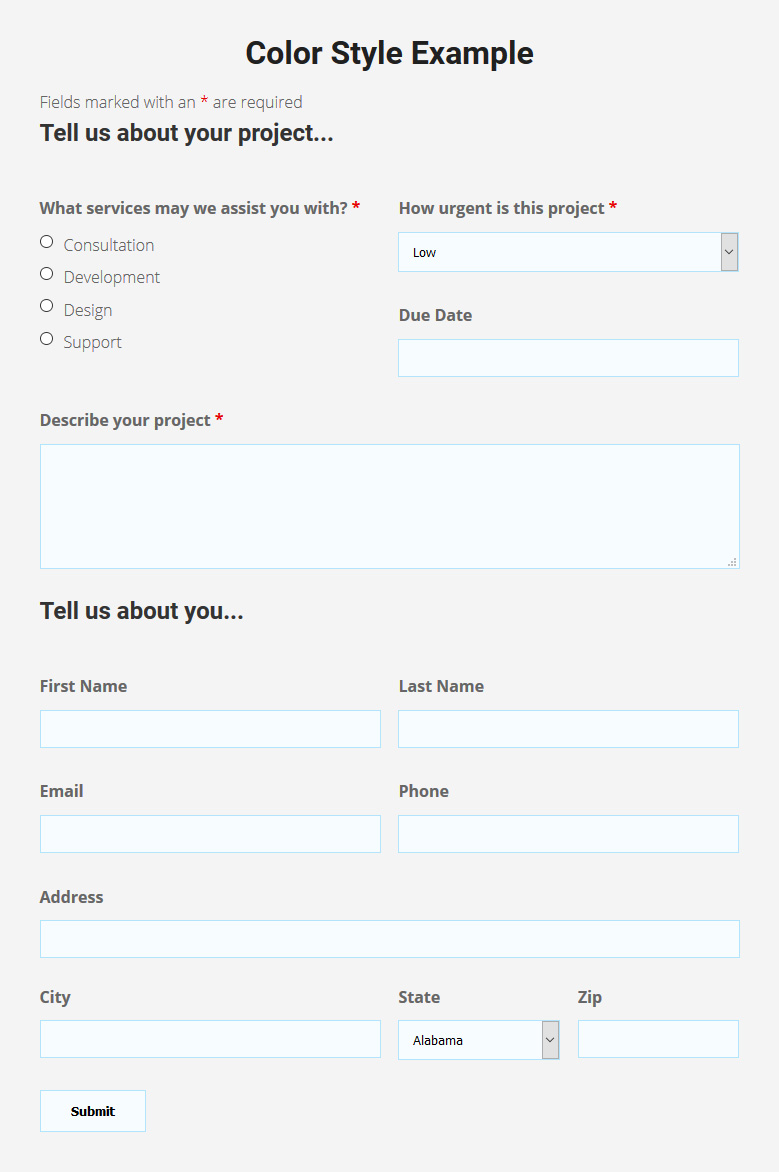This screenshot has height=1172, width=779.
Task: Open the project urgency dropdown
Action: tap(559, 252)
